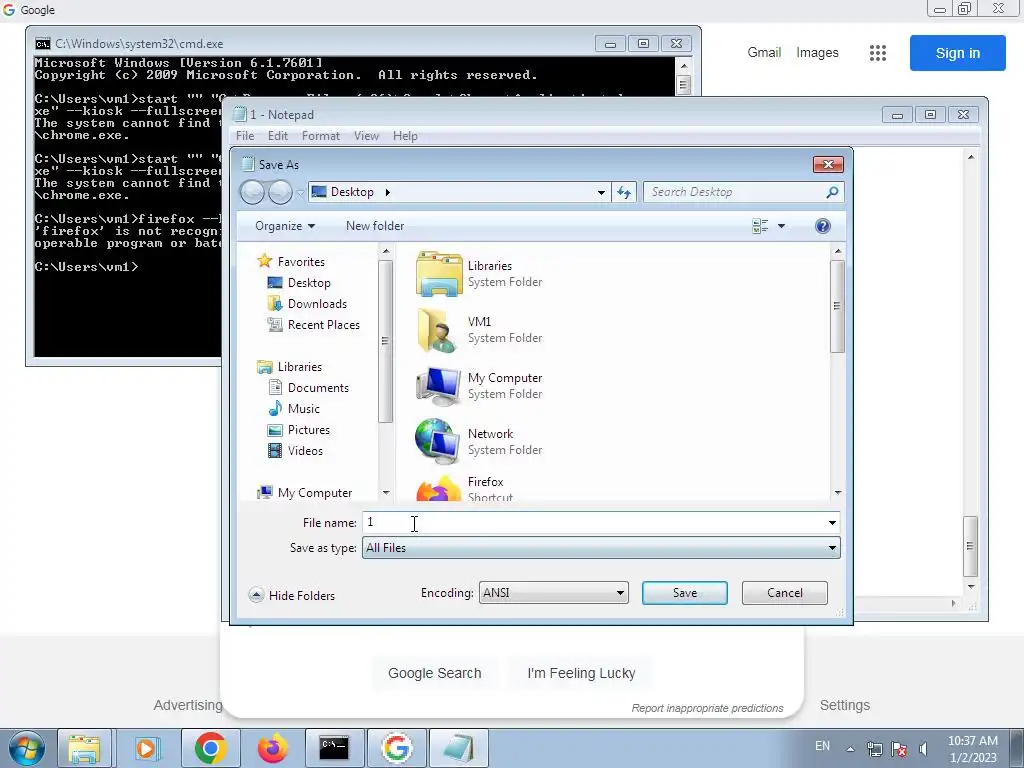The image size is (1024, 768).
Task: Click I'm Feeling Lucky button
Action: coord(581,673)
